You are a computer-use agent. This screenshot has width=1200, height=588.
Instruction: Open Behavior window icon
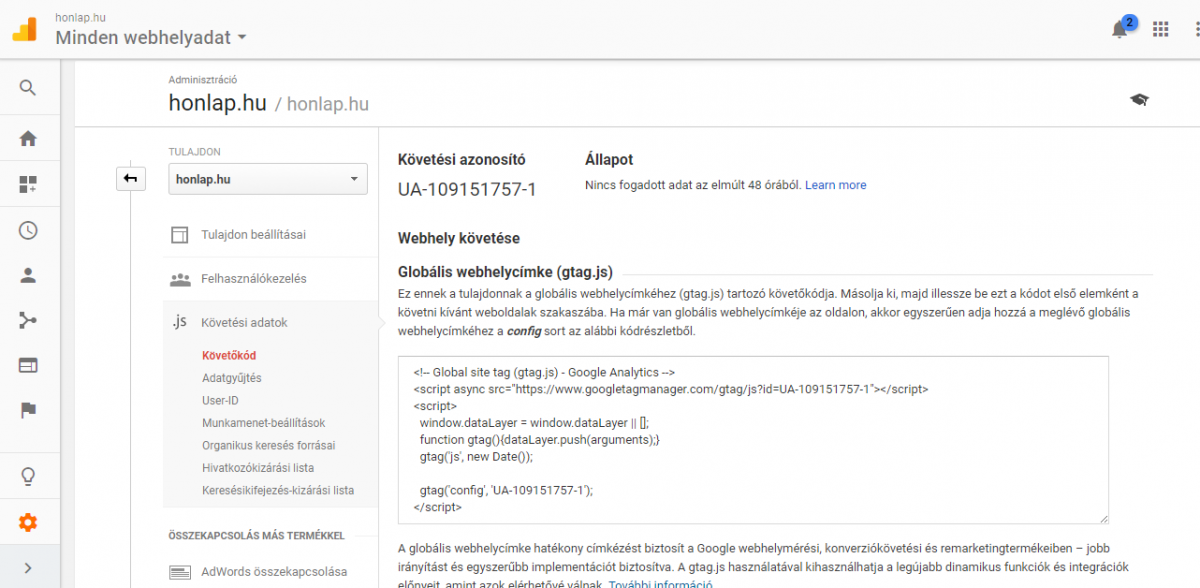(28, 365)
